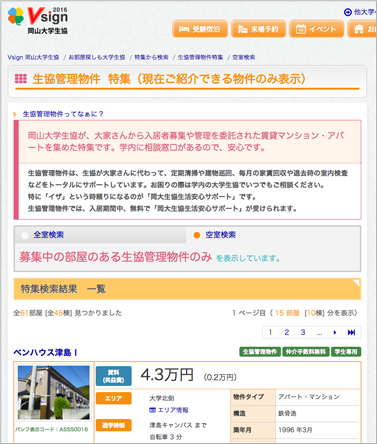Screen dimensions: 377x444
Task: Click the 大学北側 area value
Action: (x=162, y=398)
